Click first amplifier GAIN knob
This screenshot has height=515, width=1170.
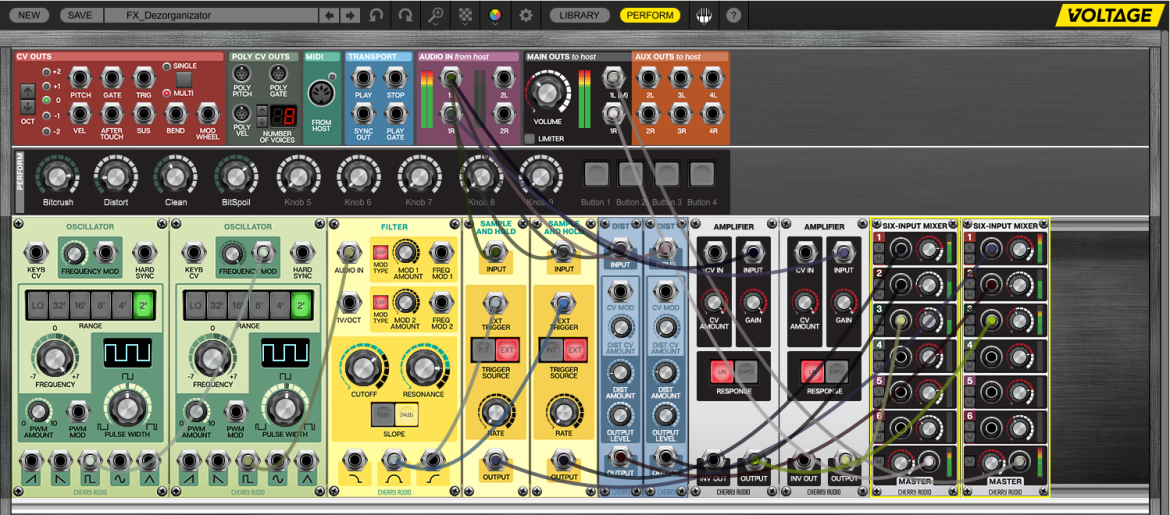[x=752, y=302]
